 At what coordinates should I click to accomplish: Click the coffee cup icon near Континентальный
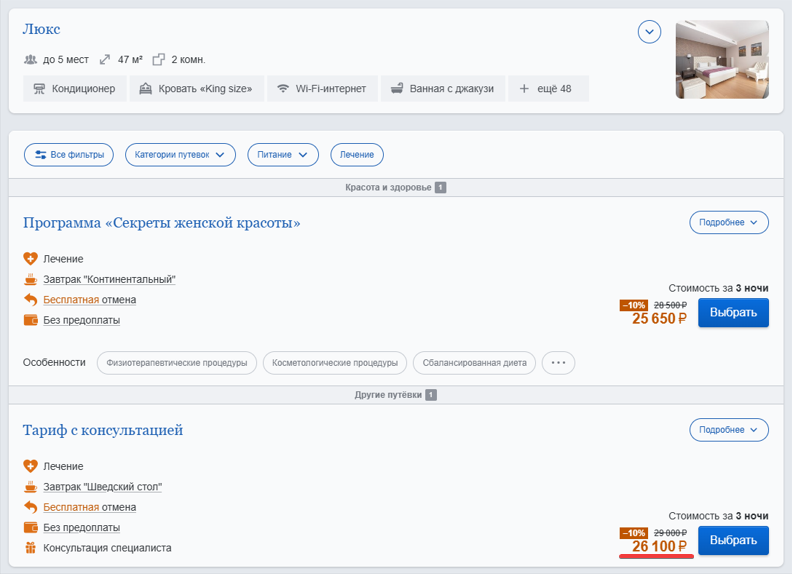(x=31, y=279)
